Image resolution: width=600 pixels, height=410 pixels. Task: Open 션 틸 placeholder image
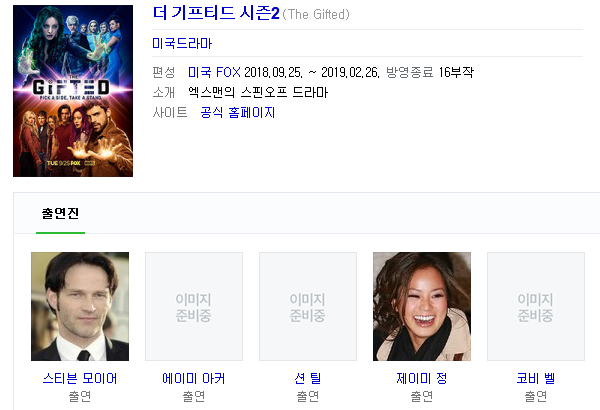(x=308, y=306)
